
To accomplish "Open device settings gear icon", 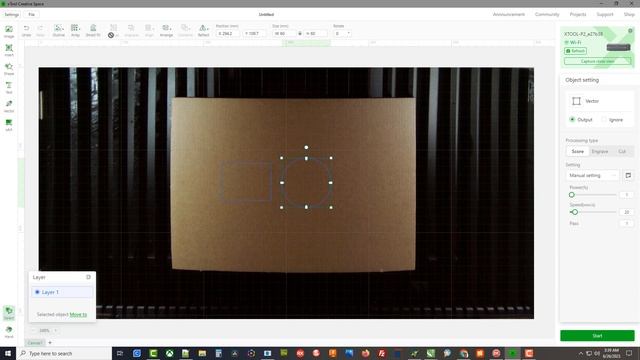I will click(x=630, y=31).
